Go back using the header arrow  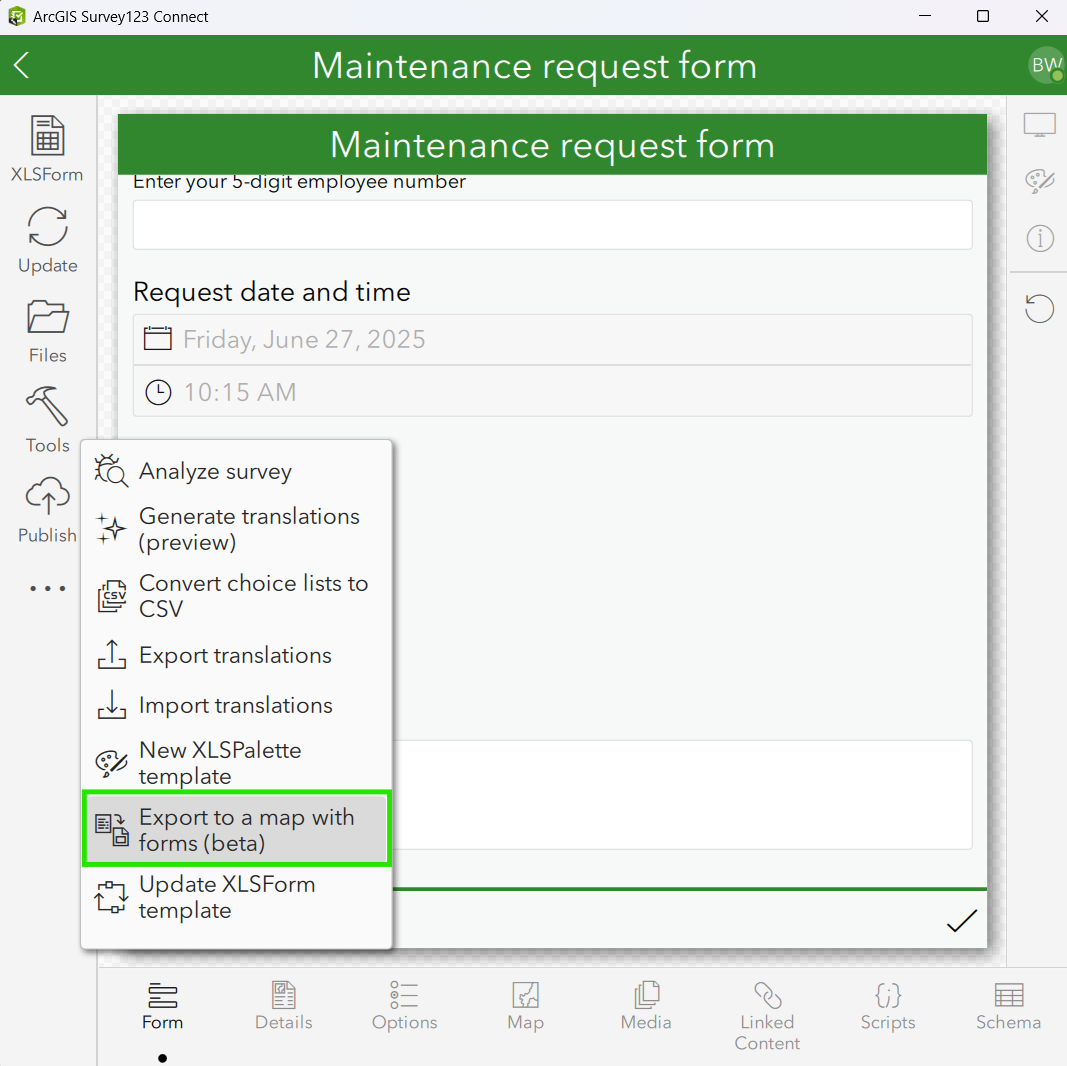click(21, 65)
